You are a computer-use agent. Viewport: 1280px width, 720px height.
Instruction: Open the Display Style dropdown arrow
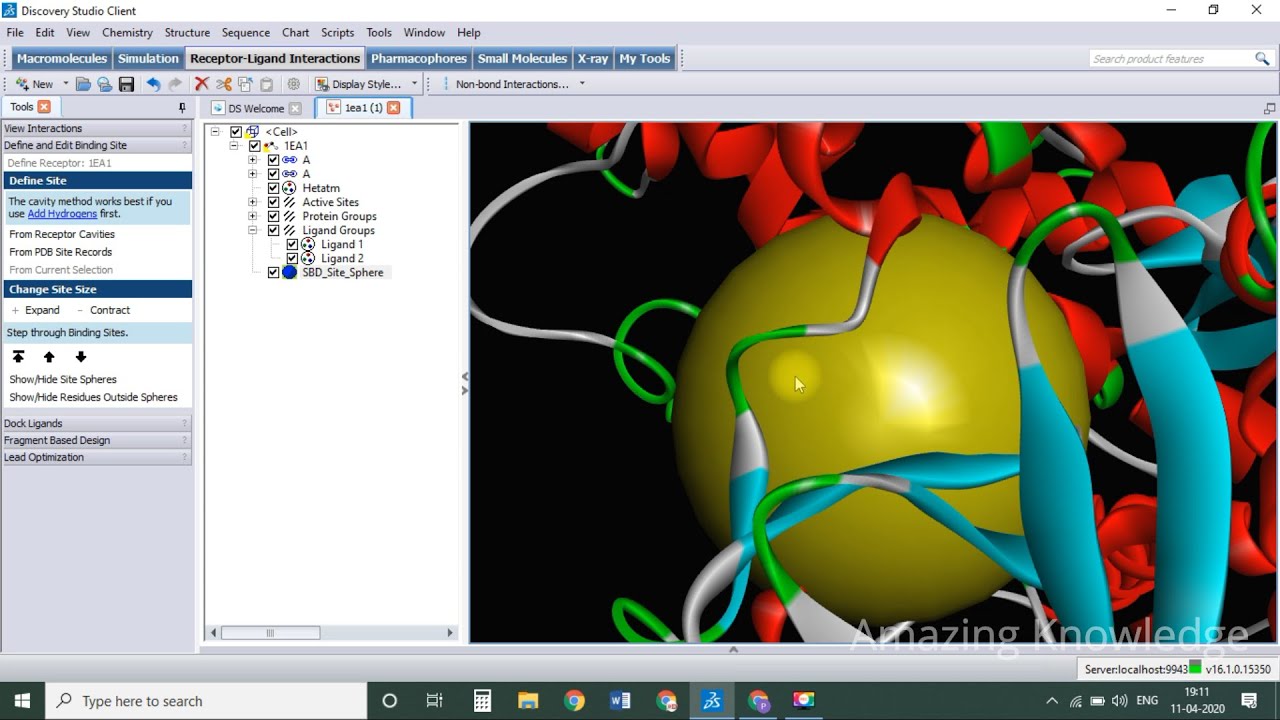(414, 84)
